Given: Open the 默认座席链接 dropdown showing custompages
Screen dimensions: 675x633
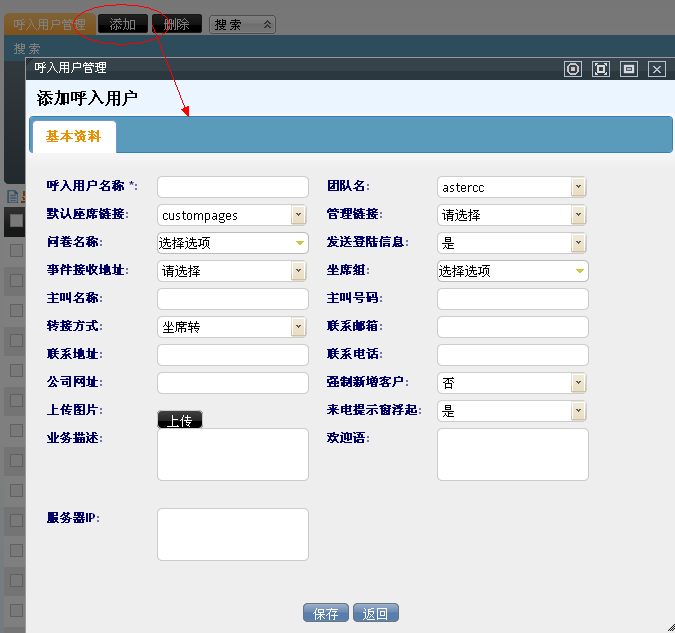Looking at the screenshot, I should point(298,215).
